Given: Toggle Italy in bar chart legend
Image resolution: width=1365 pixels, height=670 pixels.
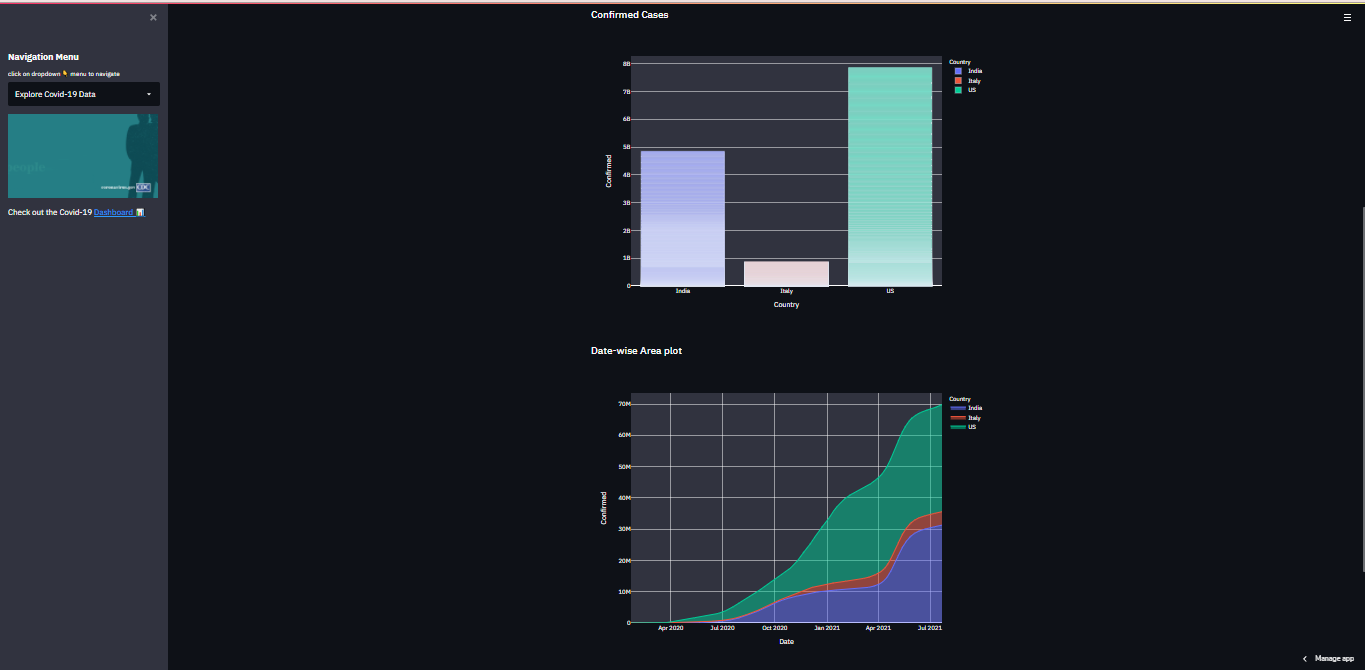Looking at the screenshot, I should click(x=968, y=81).
